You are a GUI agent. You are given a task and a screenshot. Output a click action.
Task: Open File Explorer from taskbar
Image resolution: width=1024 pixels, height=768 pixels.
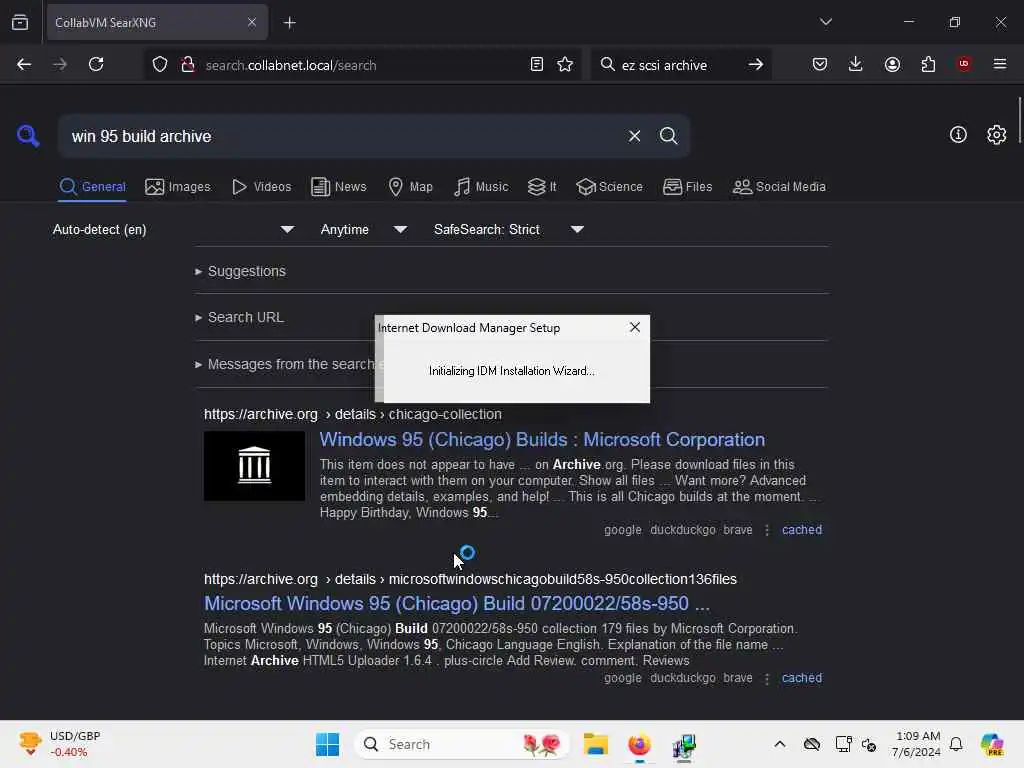596,744
